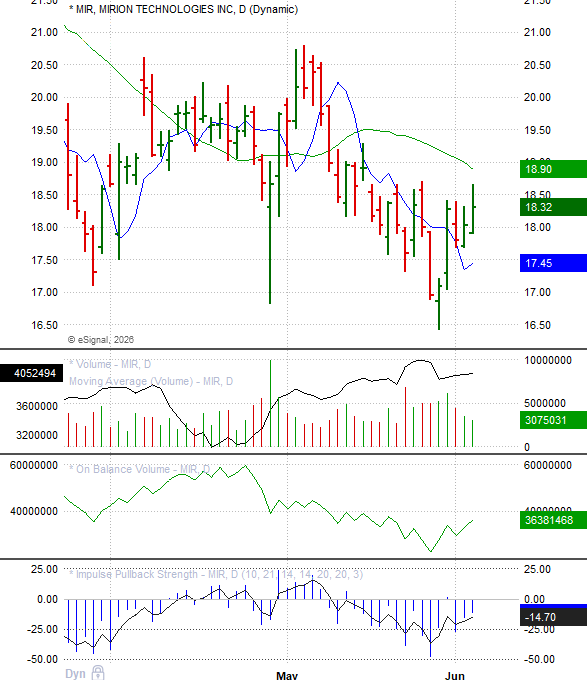Viewport: 587px width, 680px height.
Task: Click the 3600000 volume label on left axis
Action: point(37,406)
